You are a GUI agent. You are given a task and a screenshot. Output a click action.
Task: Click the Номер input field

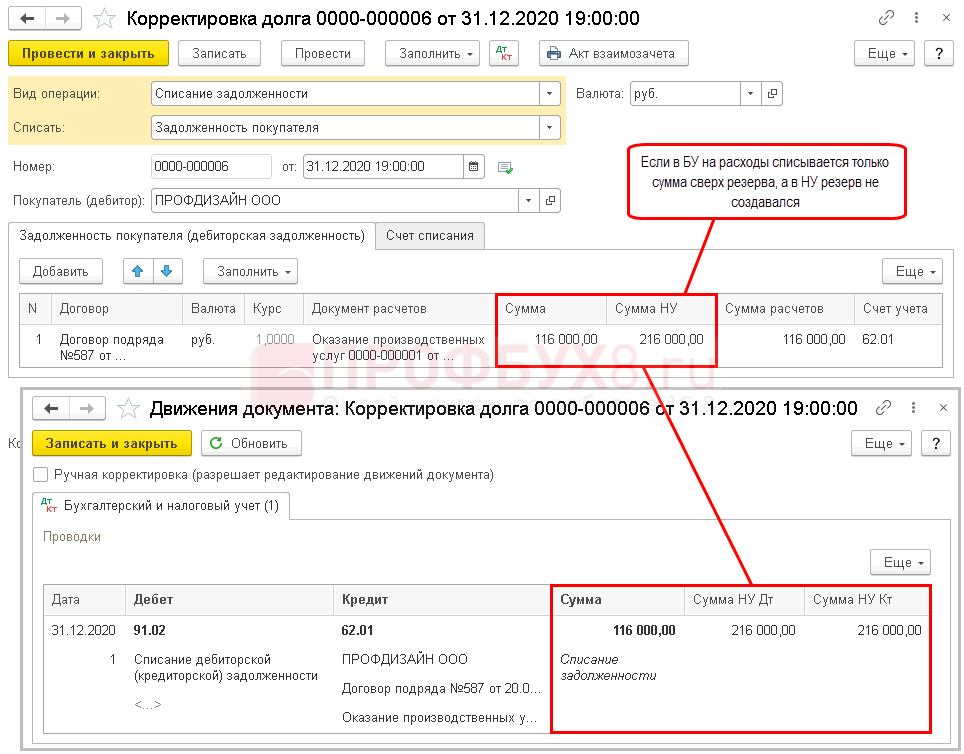(x=210, y=166)
